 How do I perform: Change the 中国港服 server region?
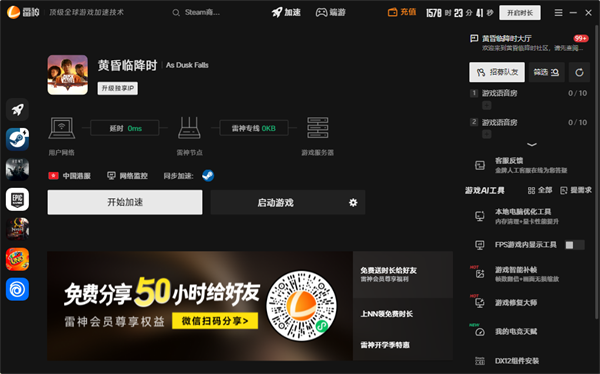click(x=70, y=176)
